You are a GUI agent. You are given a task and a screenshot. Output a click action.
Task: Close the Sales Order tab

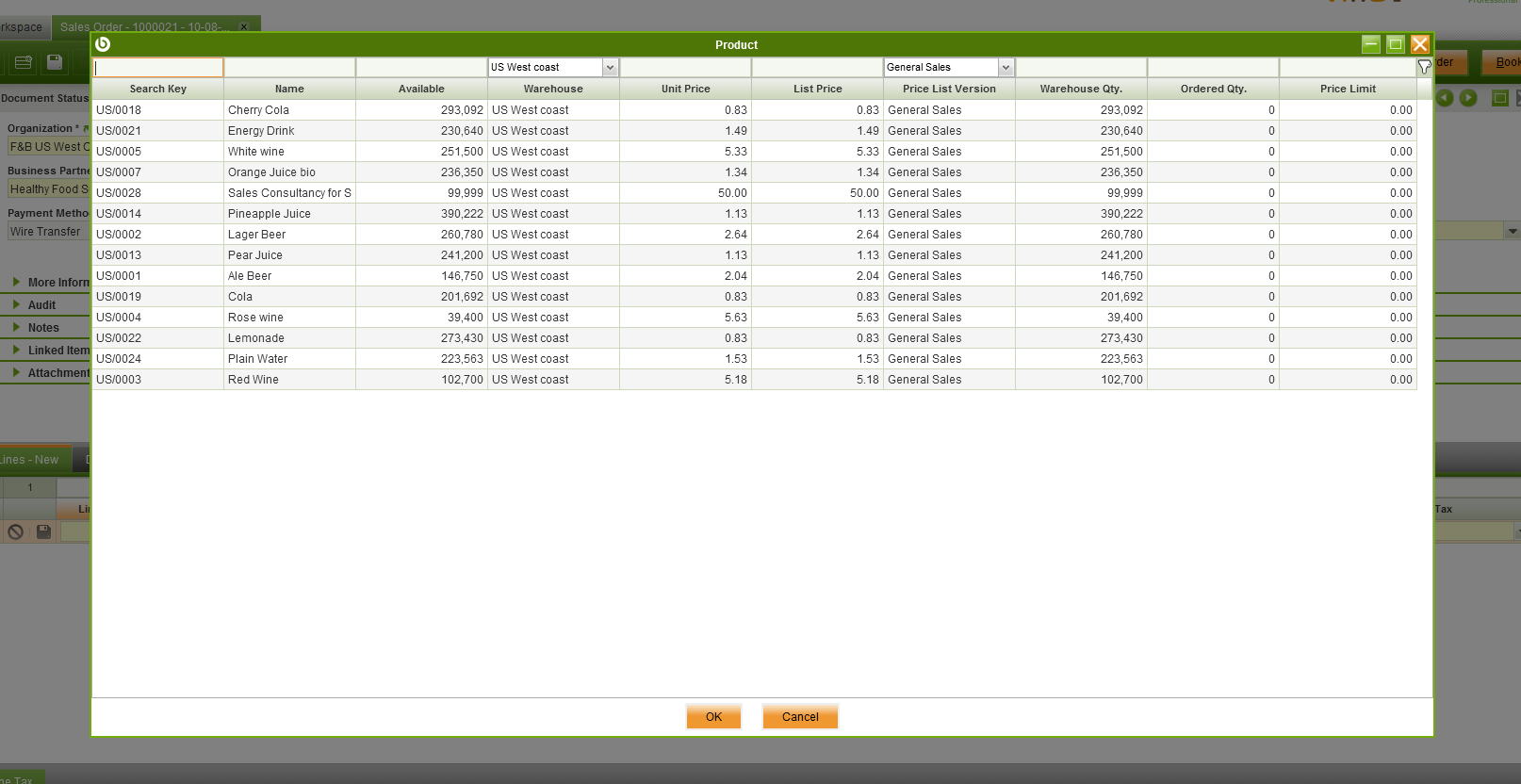click(244, 27)
